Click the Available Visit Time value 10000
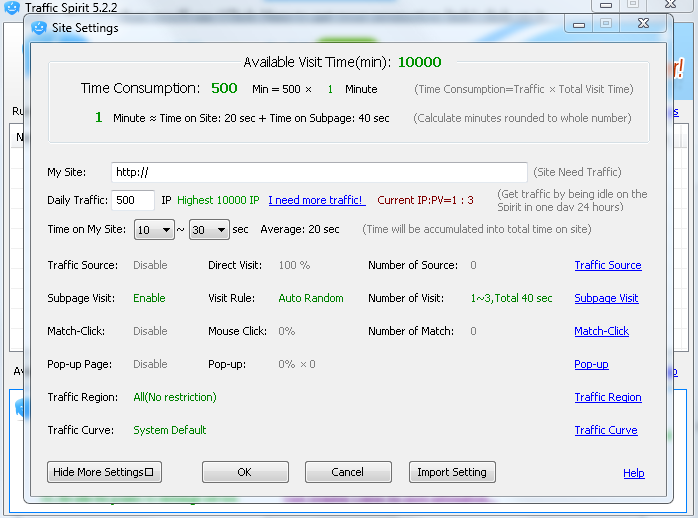 click(419, 62)
